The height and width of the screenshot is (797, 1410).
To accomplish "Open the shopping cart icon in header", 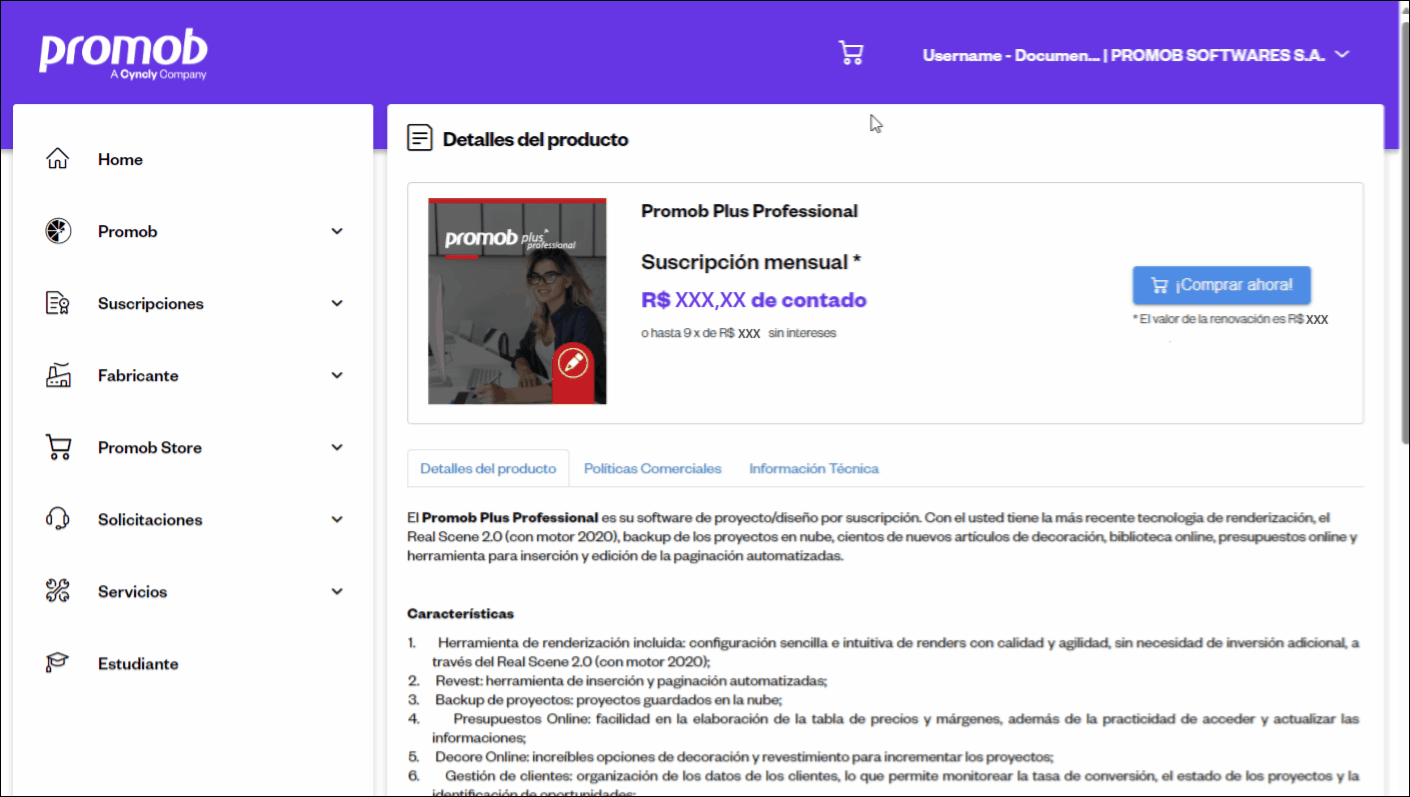I will [850, 54].
